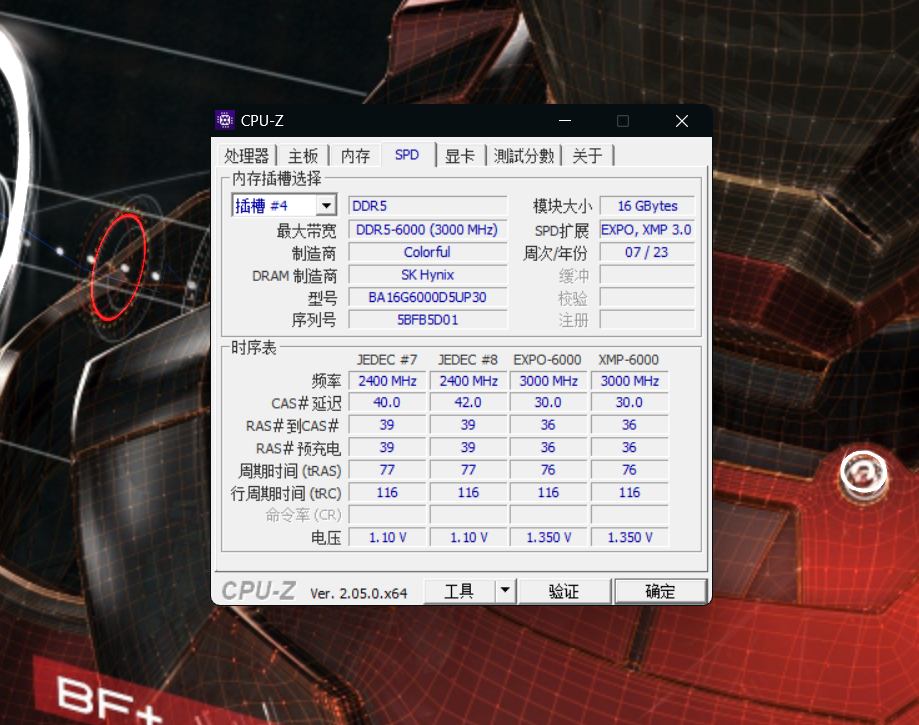View the 关于 tab
Viewport: 919px width, 725px height.
click(587, 156)
